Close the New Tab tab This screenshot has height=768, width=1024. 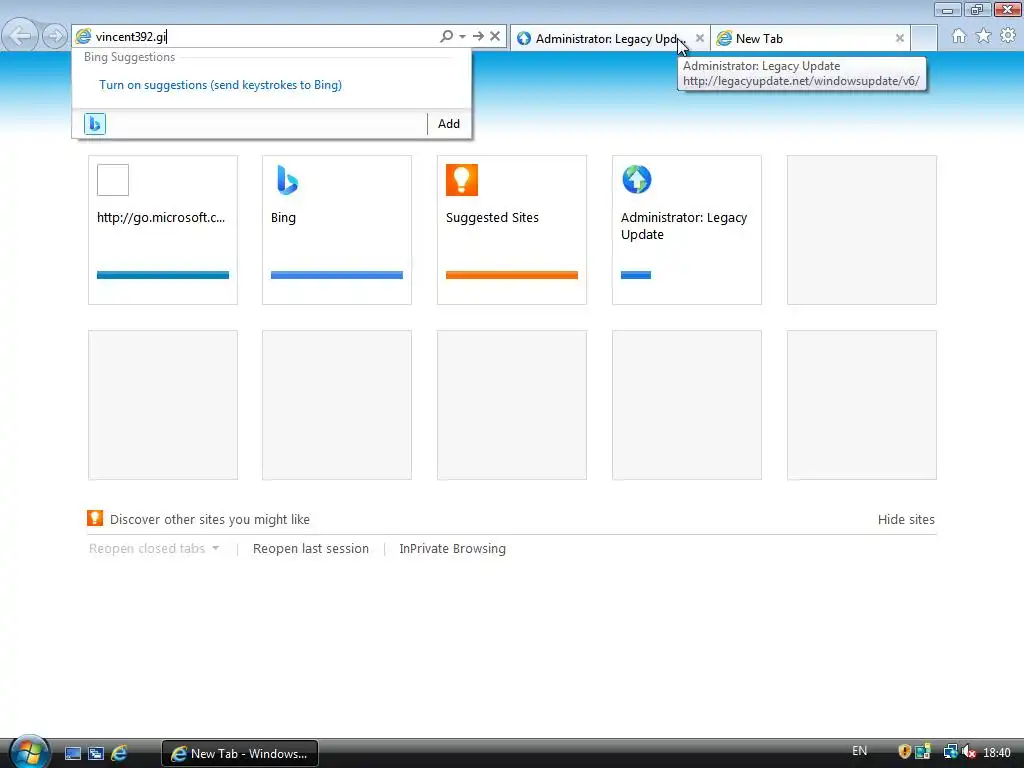pyautogui.click(x=899, y=39)
